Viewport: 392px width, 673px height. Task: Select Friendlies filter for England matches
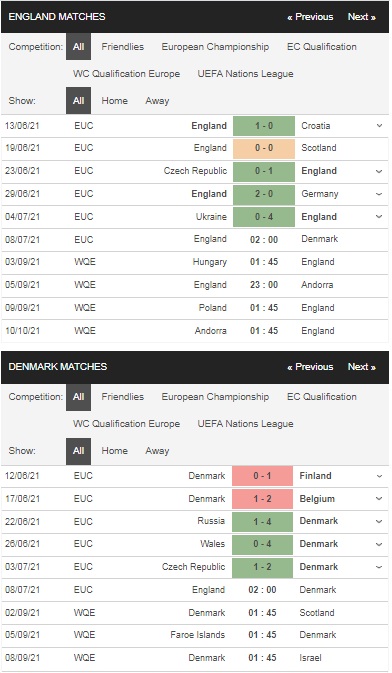click(x=123, y=47)
